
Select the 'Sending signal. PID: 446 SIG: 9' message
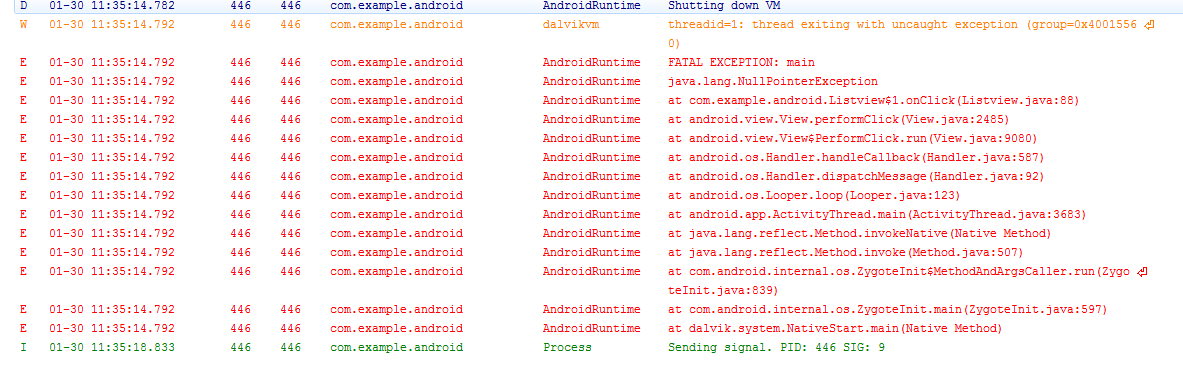click(778, 348)
